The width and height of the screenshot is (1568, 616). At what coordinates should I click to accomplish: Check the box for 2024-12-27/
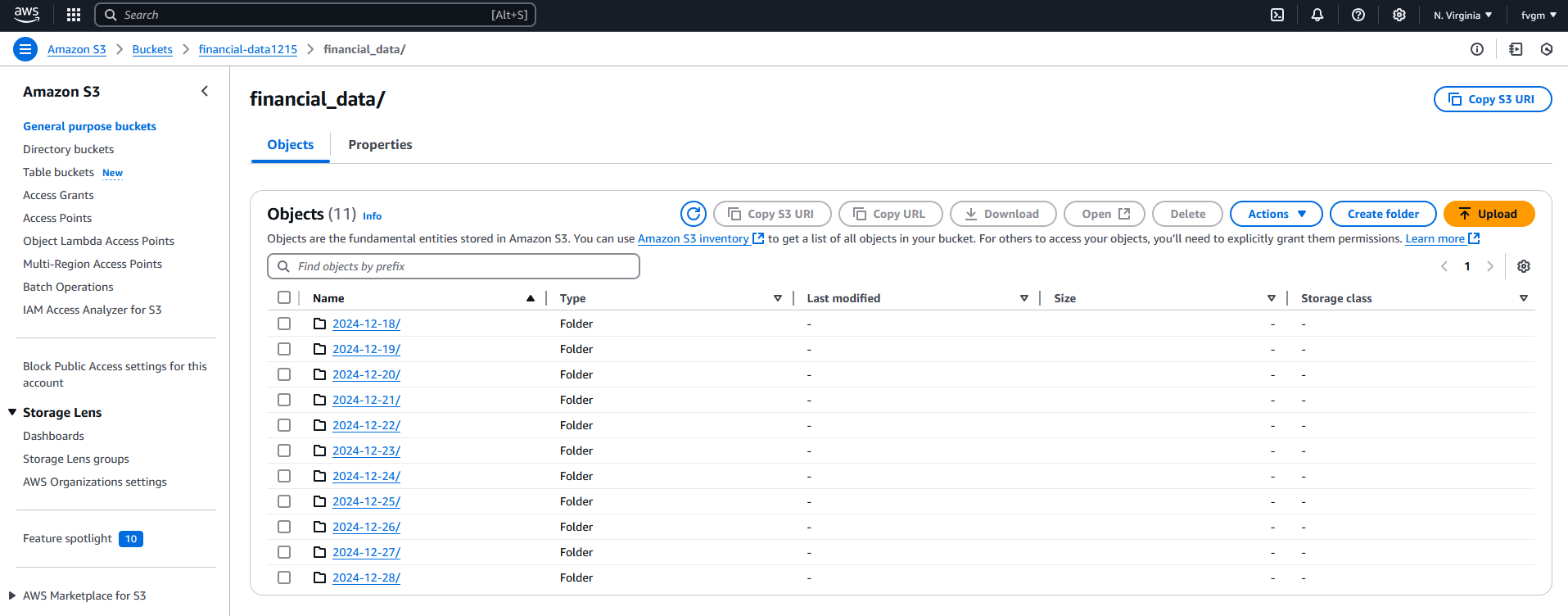click(x=284, y=552)
